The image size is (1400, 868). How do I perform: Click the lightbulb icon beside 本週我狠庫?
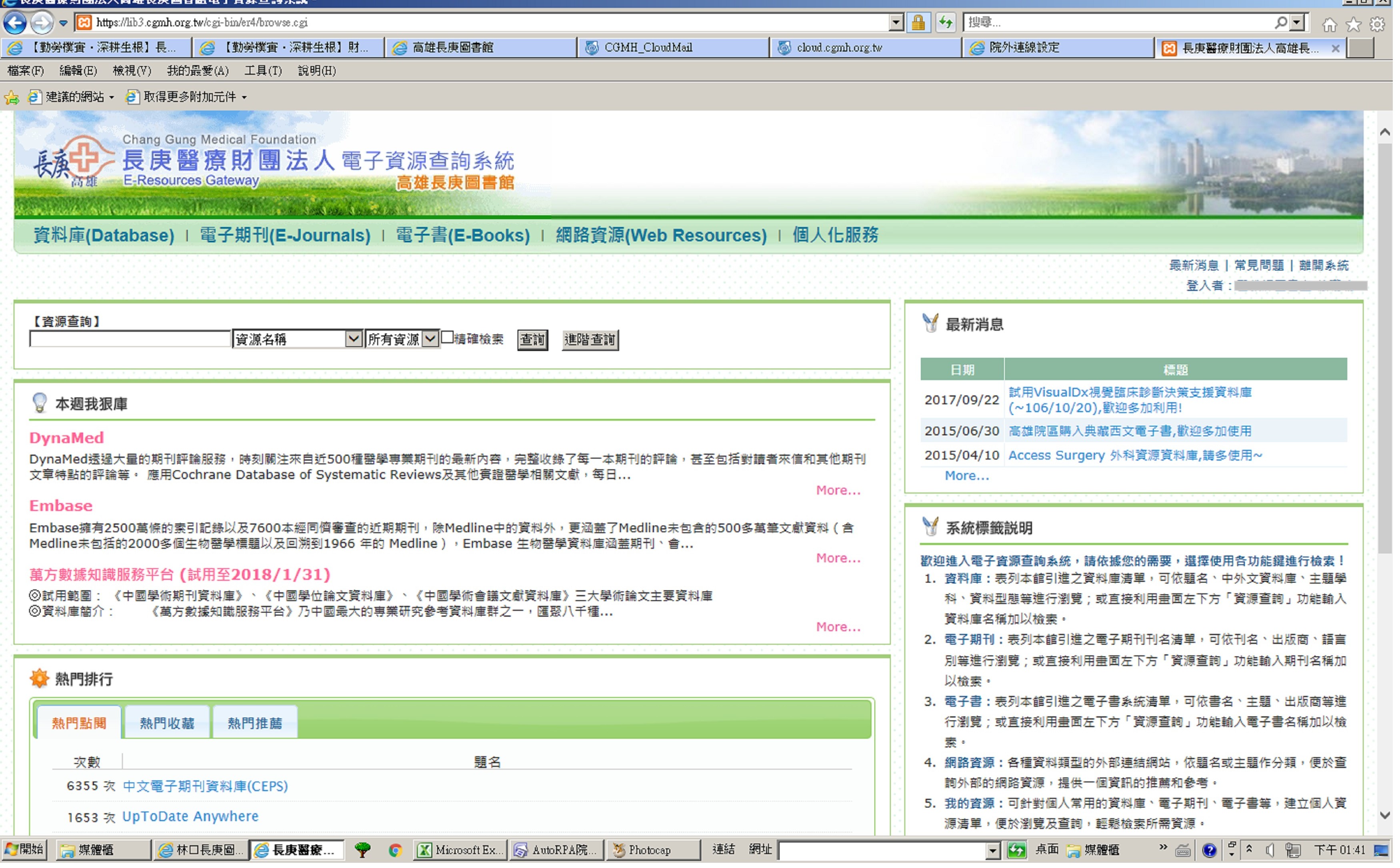click(39, 403)
